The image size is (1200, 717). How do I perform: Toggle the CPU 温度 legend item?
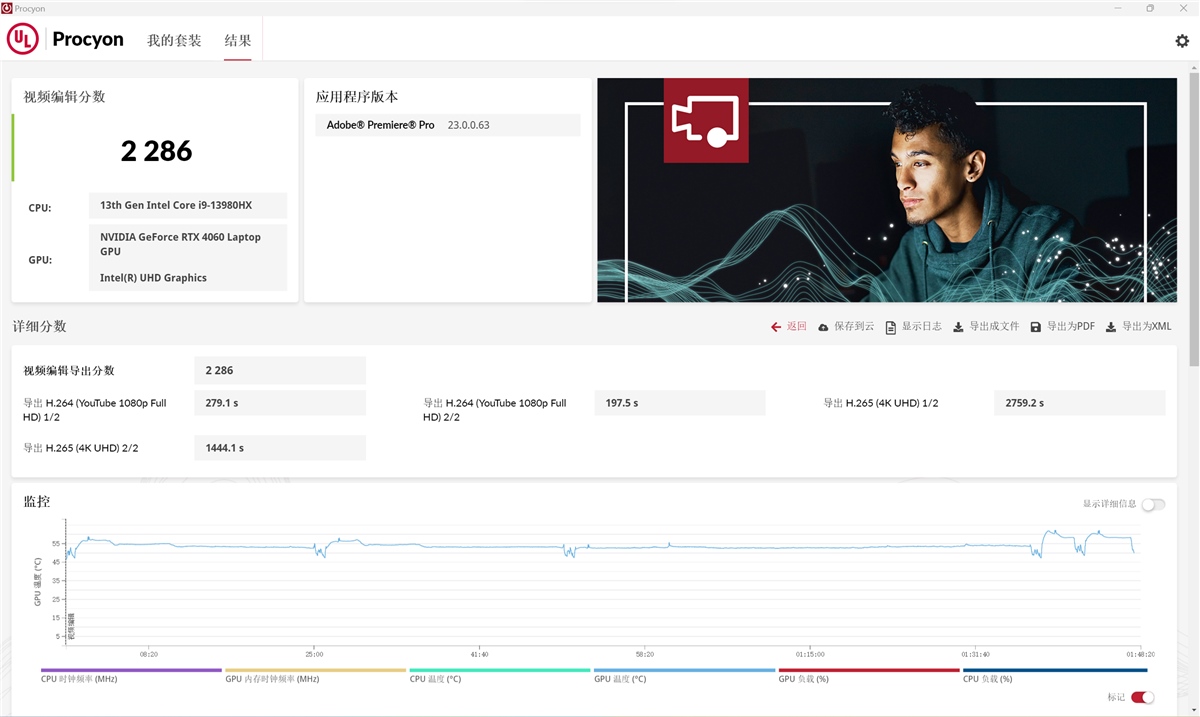(437, 678)
